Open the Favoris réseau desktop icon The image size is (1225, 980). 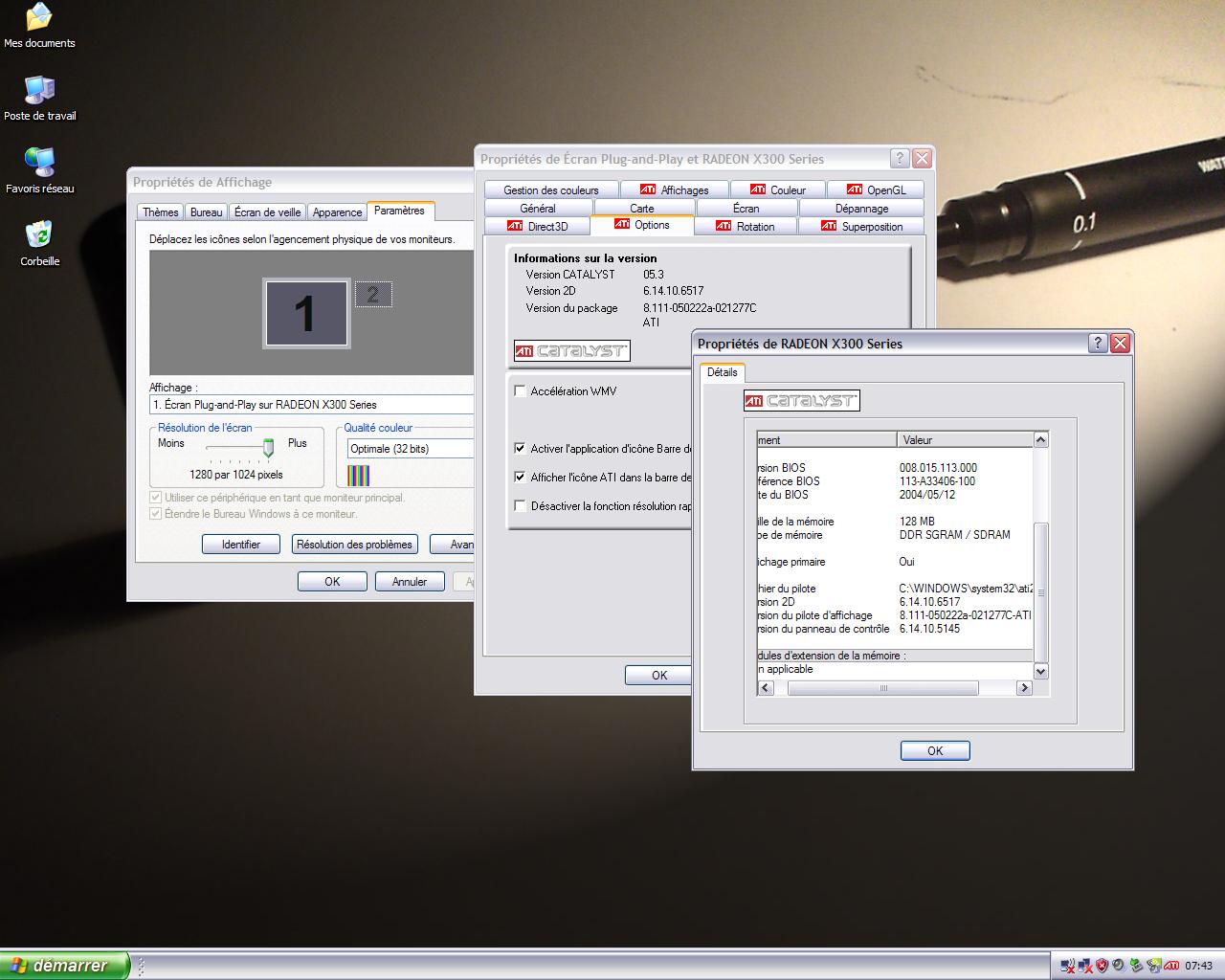click(39, 170)
